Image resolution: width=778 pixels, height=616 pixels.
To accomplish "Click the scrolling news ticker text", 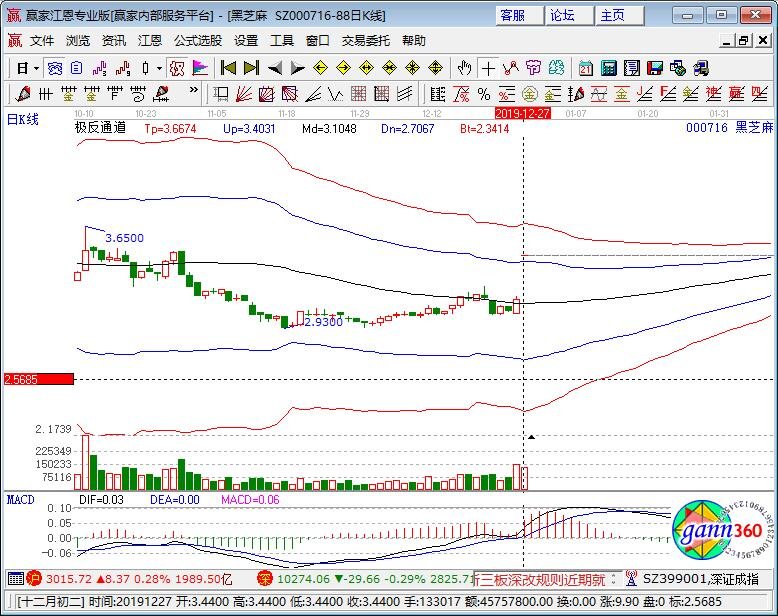I will [x=541, y=579].
